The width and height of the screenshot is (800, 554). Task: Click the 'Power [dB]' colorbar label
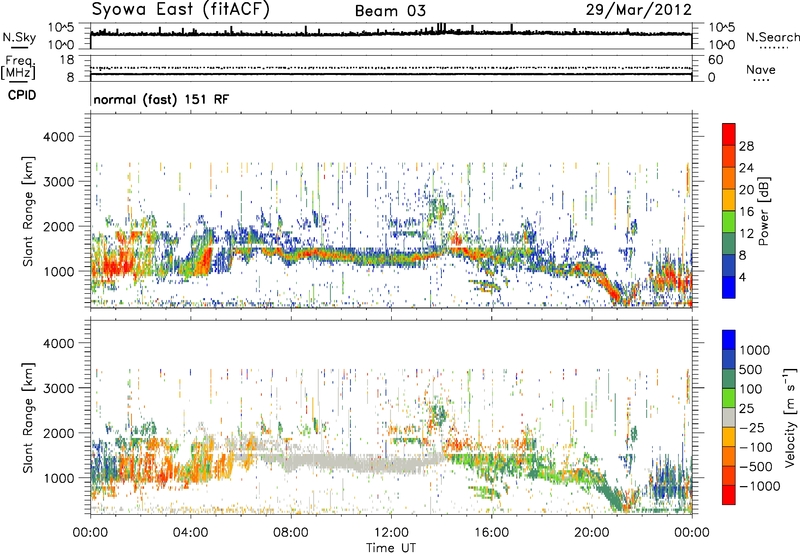pos(764,211)
